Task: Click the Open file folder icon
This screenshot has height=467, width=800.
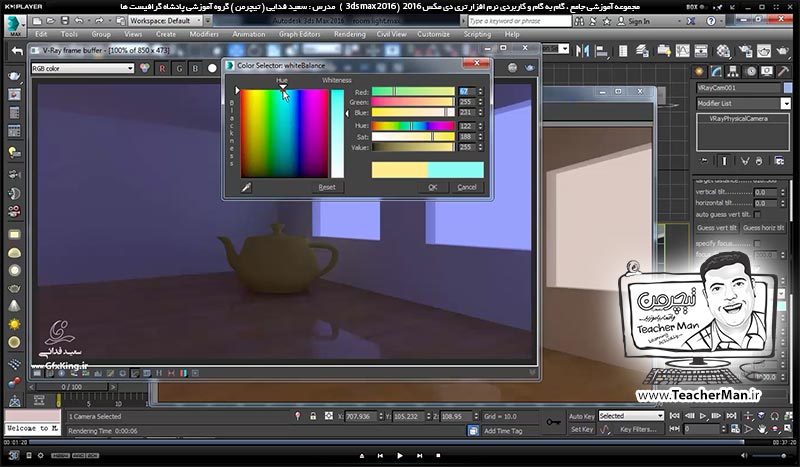Action: click(51, 21)
